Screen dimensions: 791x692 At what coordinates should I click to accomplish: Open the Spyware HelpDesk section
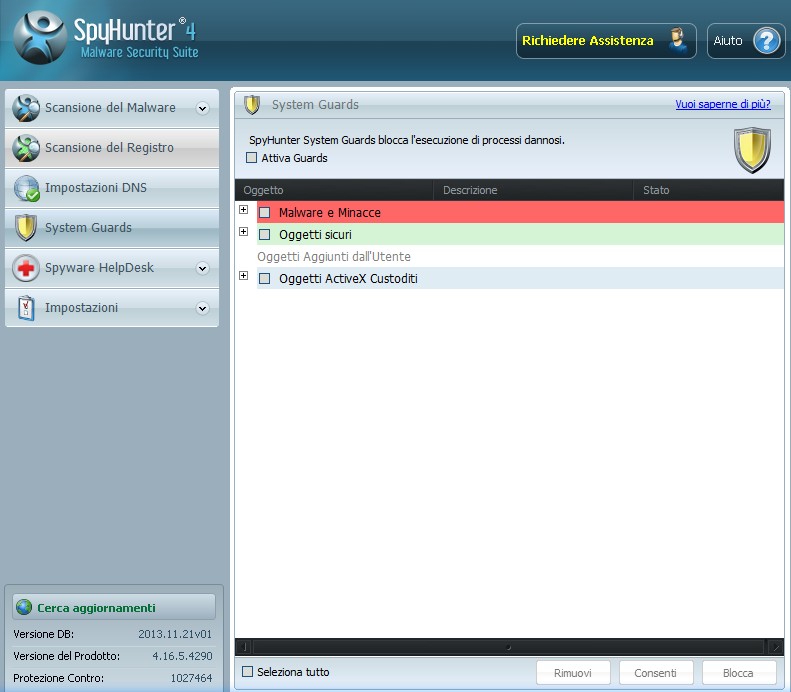[x=112, y=268]
